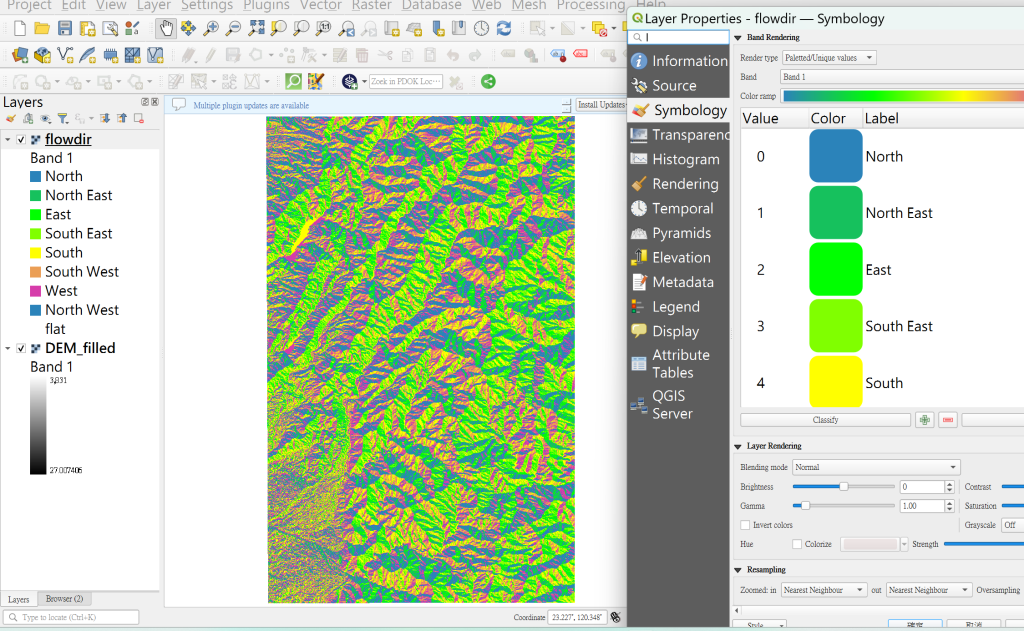Open the Render type dropdown
The height and width of the screenshot is (631, 1024).
[829, 57]
